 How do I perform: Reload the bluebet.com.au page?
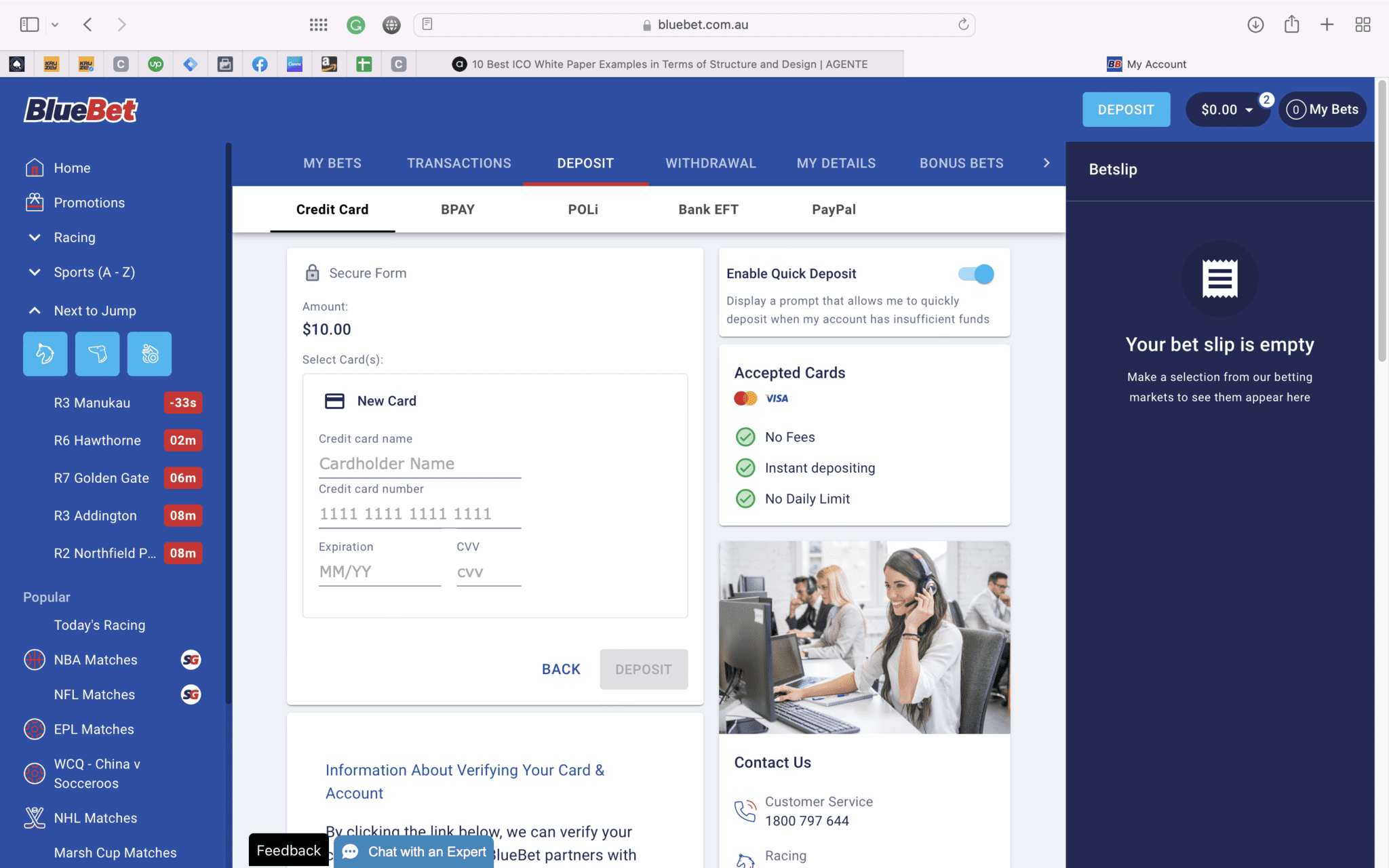tap(963, 24)
